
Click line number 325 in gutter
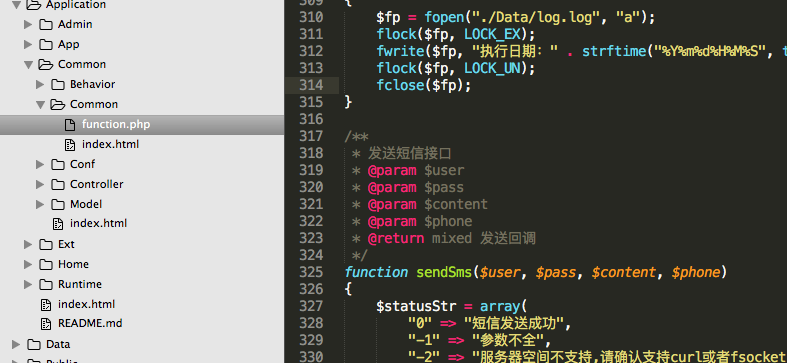tap(311, 272)
